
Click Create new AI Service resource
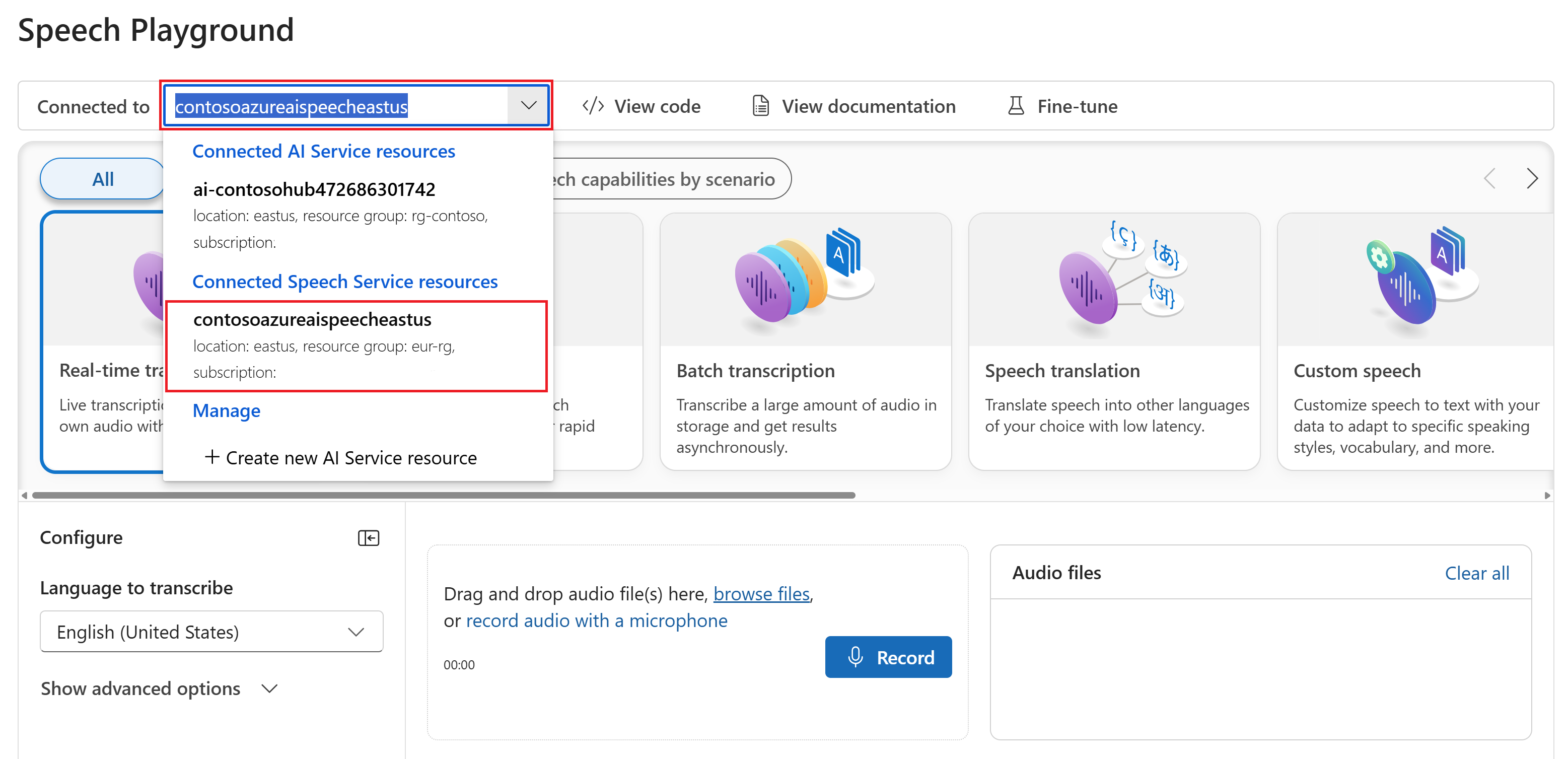pyautogui.click(x=341, y=457)
